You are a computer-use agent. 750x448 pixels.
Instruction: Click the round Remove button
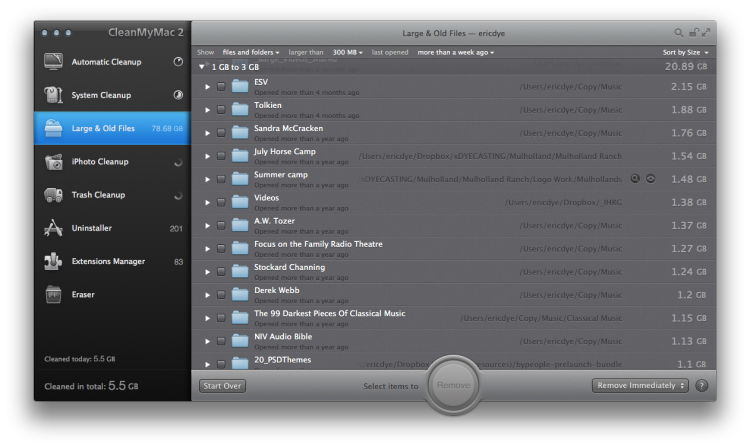coord(453,385)
